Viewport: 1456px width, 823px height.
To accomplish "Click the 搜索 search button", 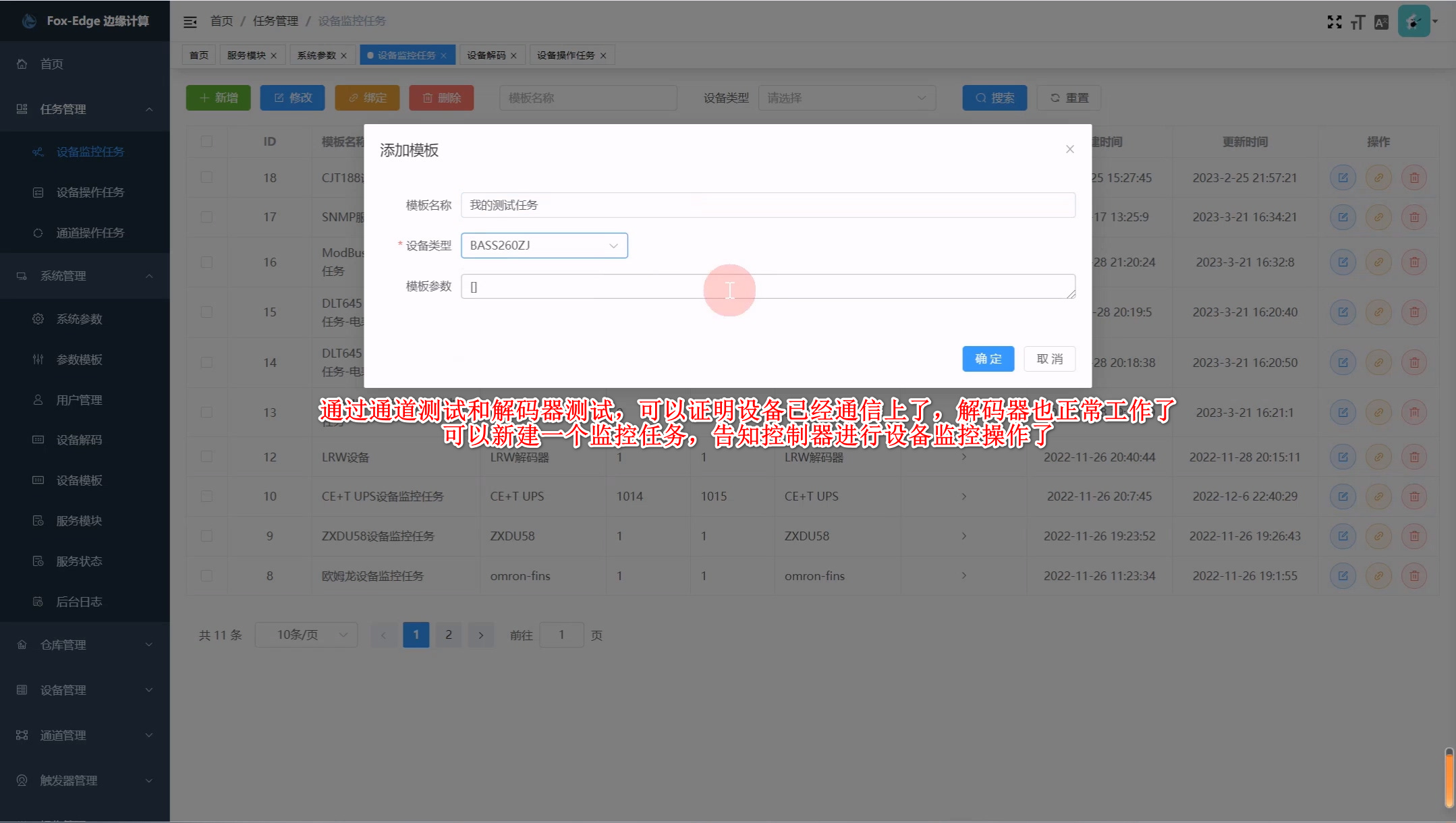I will point(995,98).
